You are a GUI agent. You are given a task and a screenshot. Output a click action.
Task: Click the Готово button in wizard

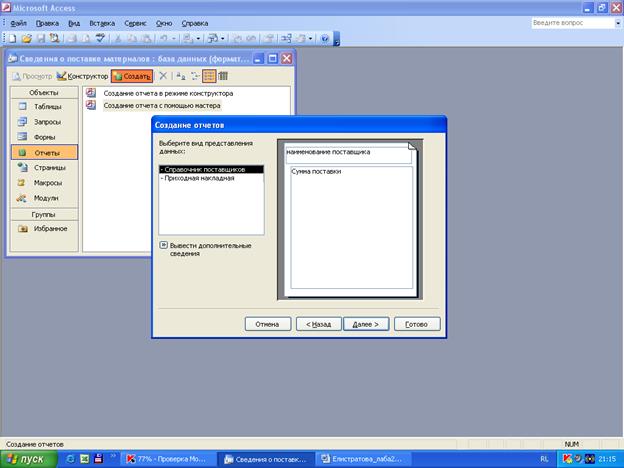click(x=417, y=324)
